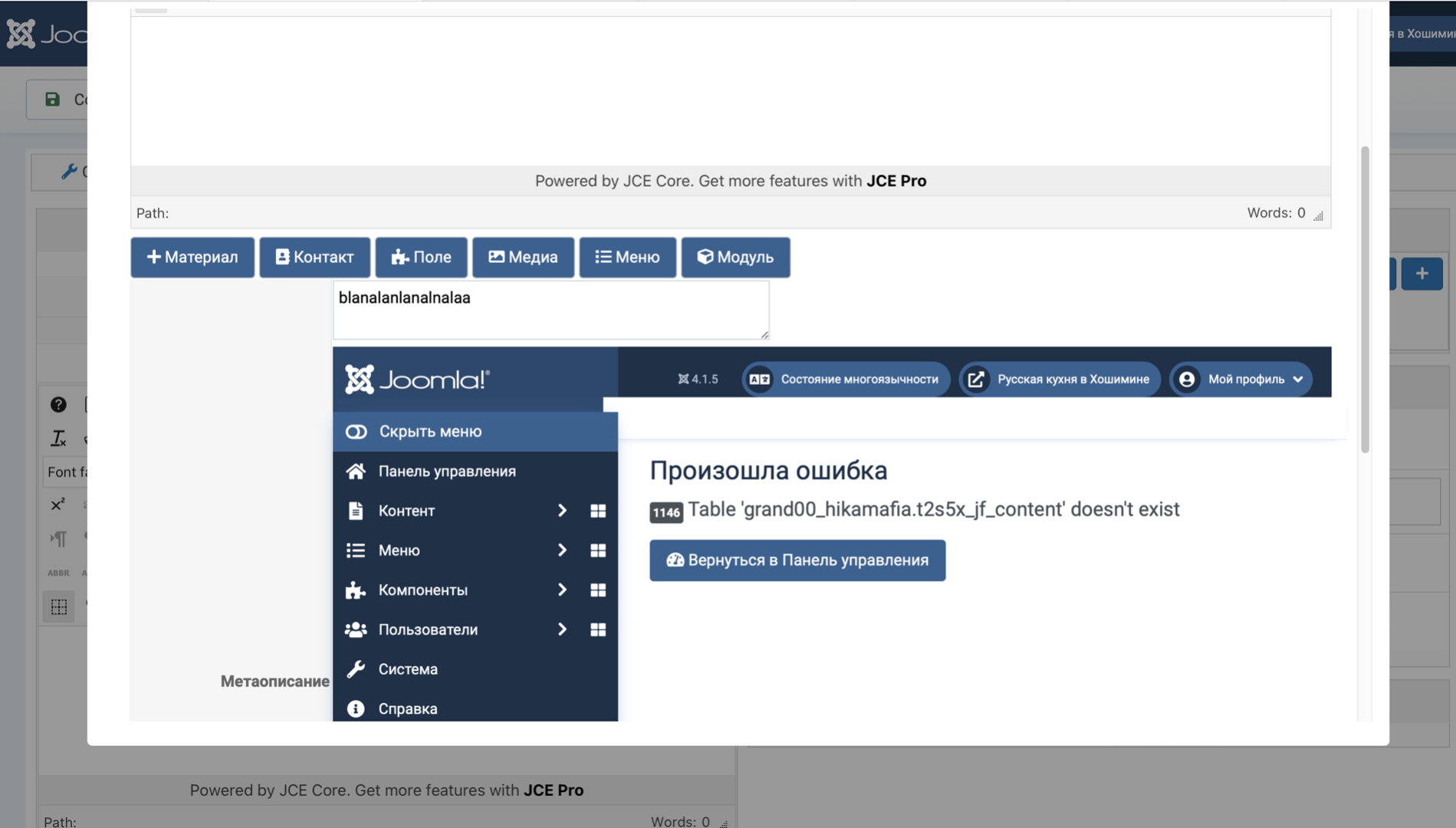This screenshot has height=828, width=1456.
Task: Click the 'Words: 0' counter in modal editor
Action: [x=1276, y=213]
